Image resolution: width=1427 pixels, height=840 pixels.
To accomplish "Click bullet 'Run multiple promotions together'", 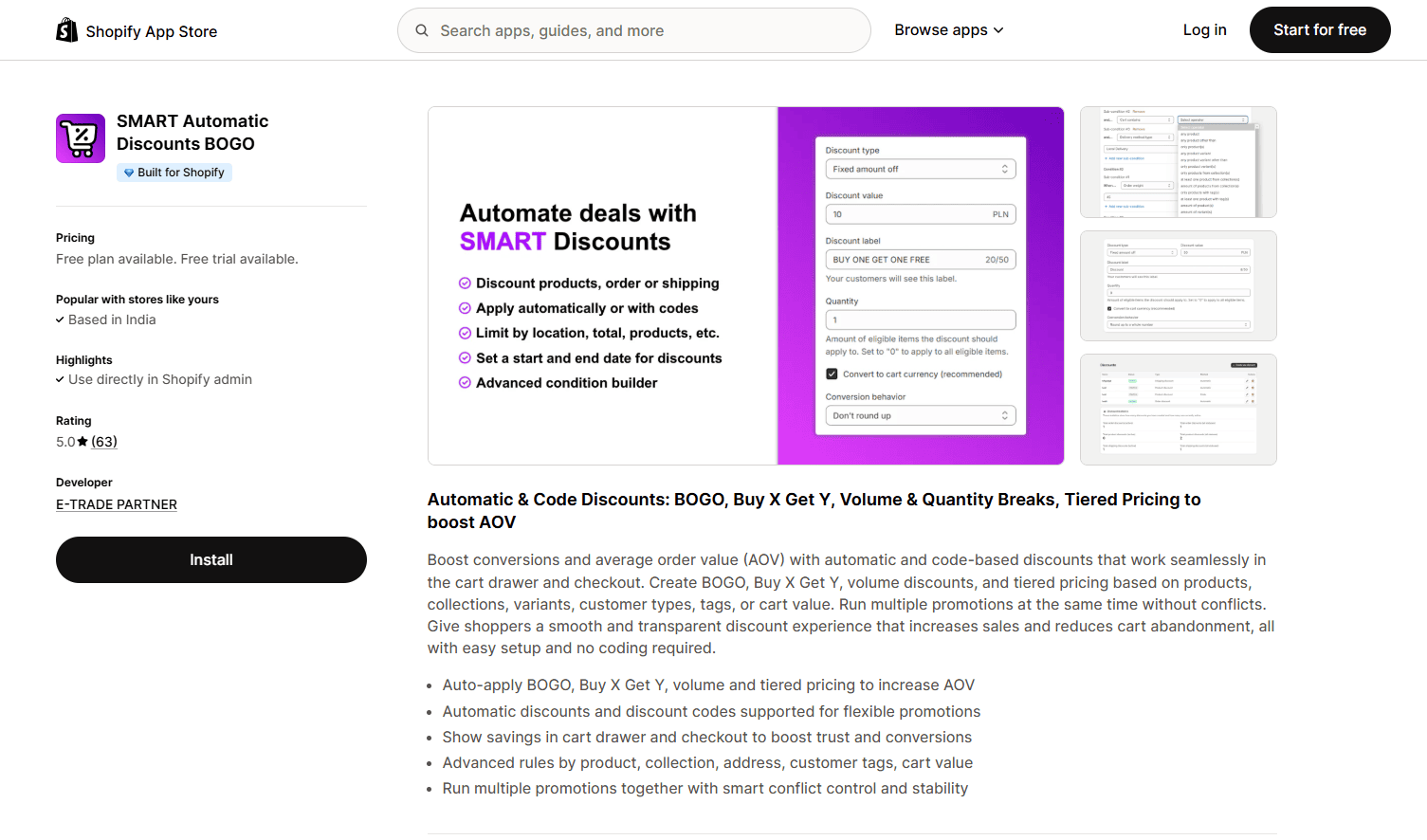I will click(705, 789).
